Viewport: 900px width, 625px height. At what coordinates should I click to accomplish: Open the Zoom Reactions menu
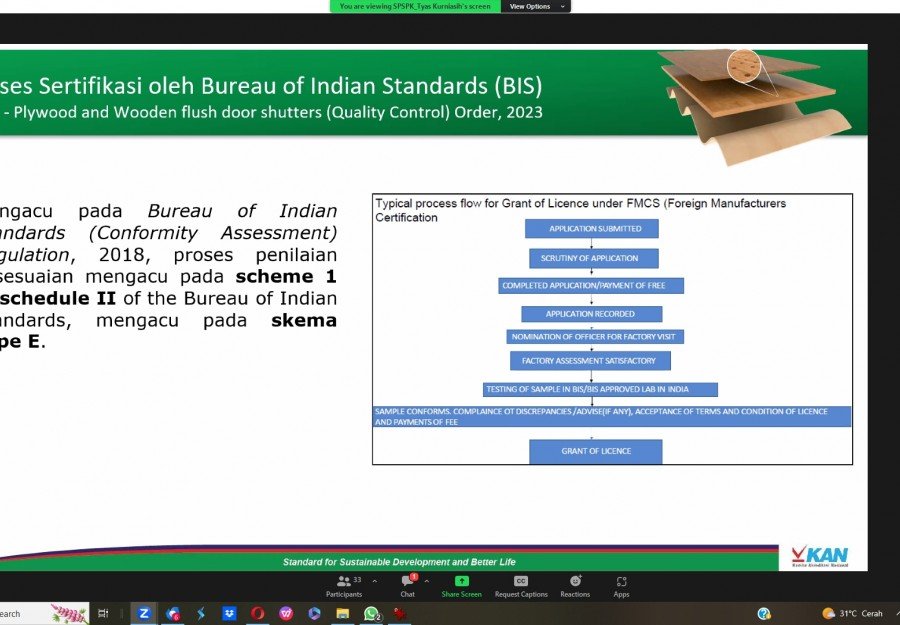click(x=575, y=587)
